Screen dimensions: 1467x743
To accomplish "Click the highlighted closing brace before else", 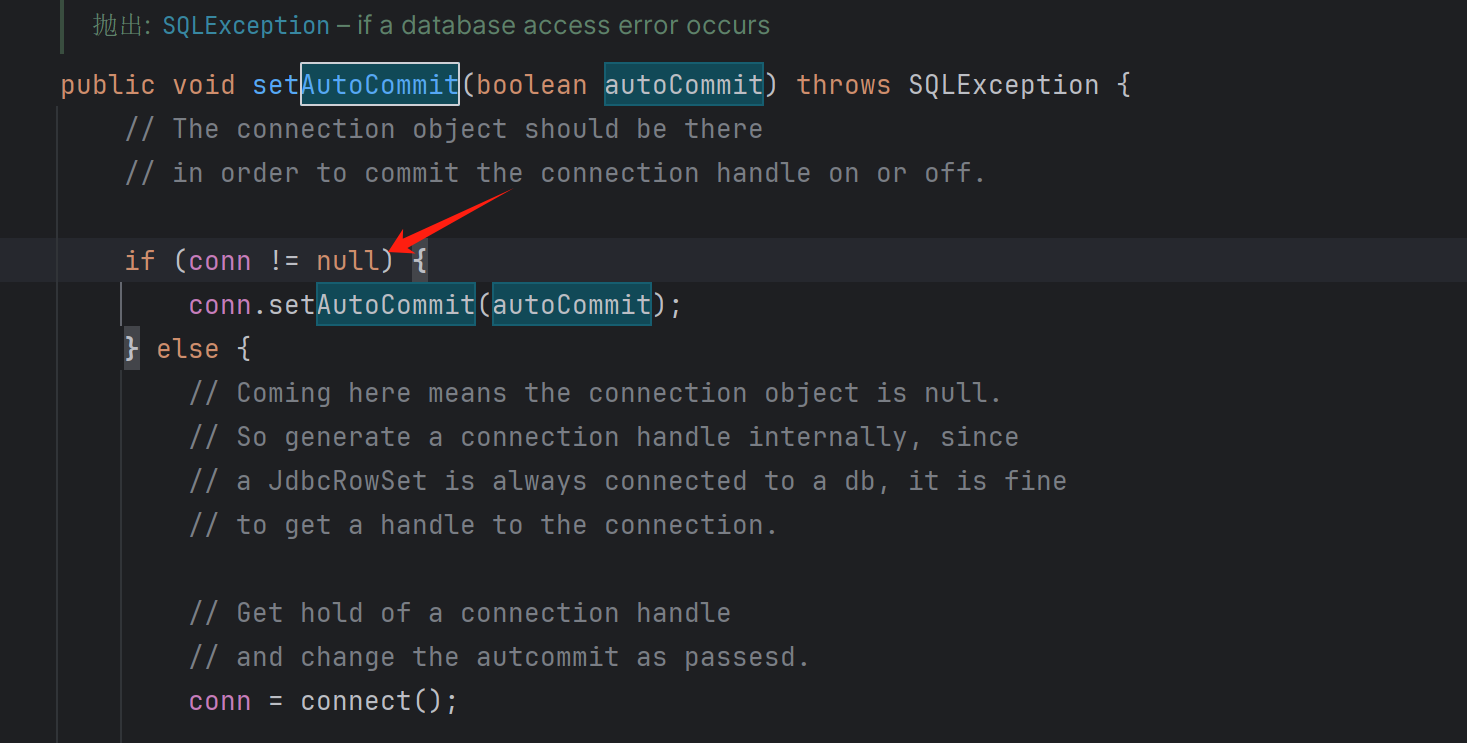I will pyautogui.click(x=132, y=349).
